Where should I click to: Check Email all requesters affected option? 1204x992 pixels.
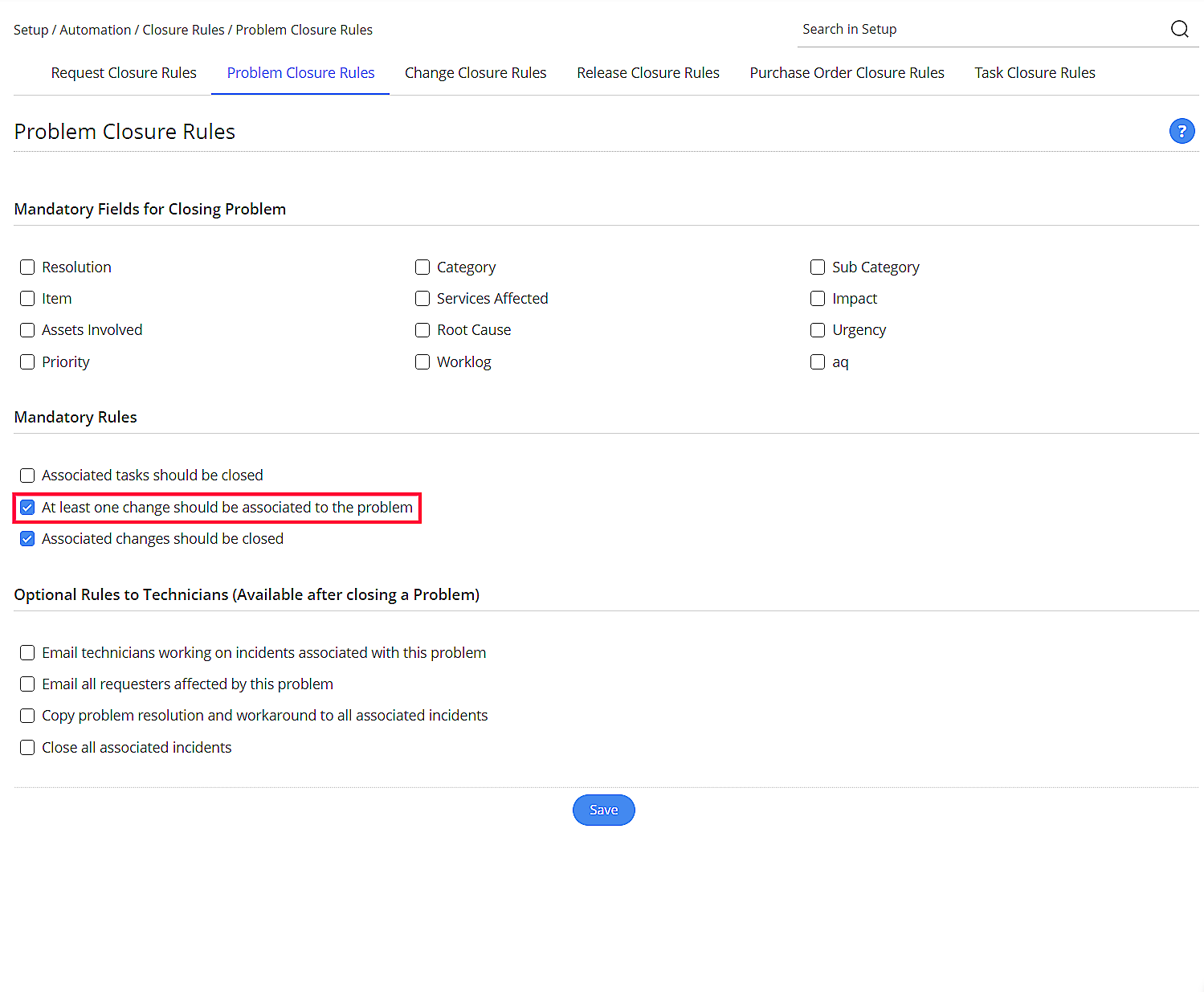27,684
